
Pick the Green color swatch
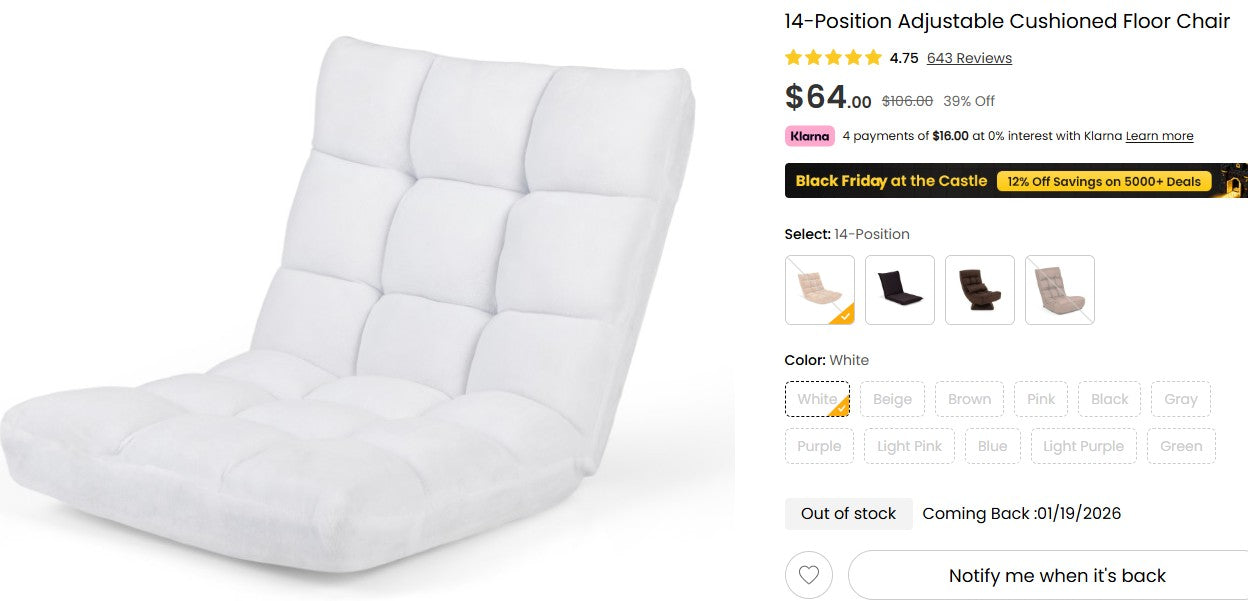click(x=1181, y=445)
